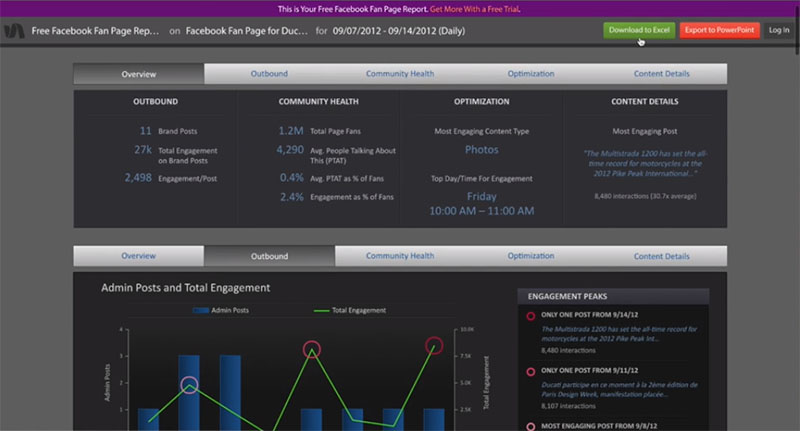
Task: Open the Ducati Paris Design Week post link
Action: tap(618, 389)
